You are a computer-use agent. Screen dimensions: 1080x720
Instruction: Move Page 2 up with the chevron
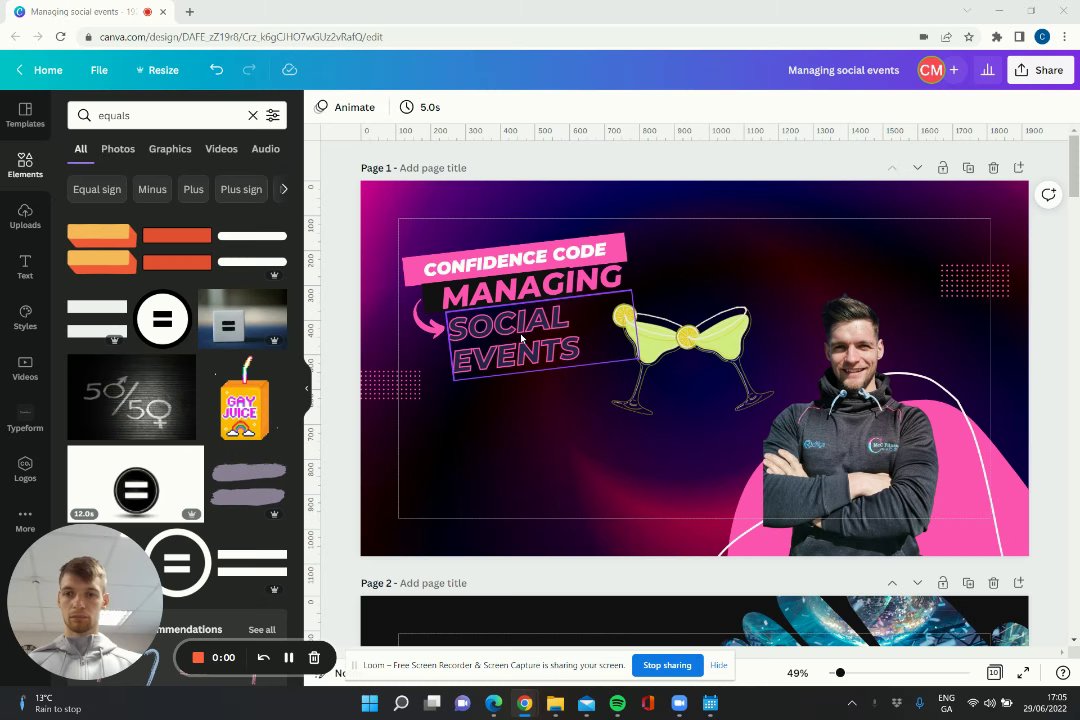[x=892, y=583]
